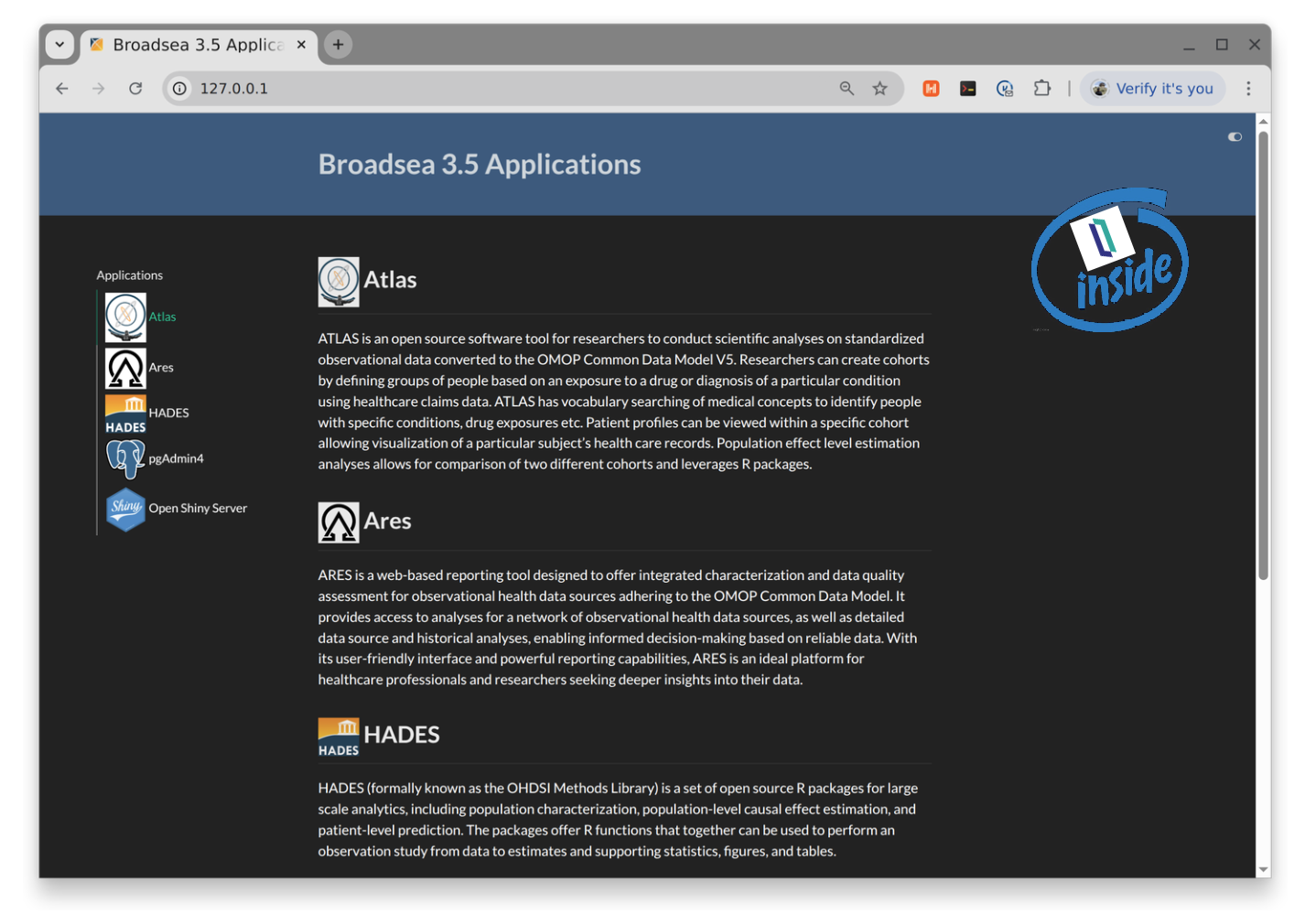Click the large Atlas heading icon

(x=339, y=281)
